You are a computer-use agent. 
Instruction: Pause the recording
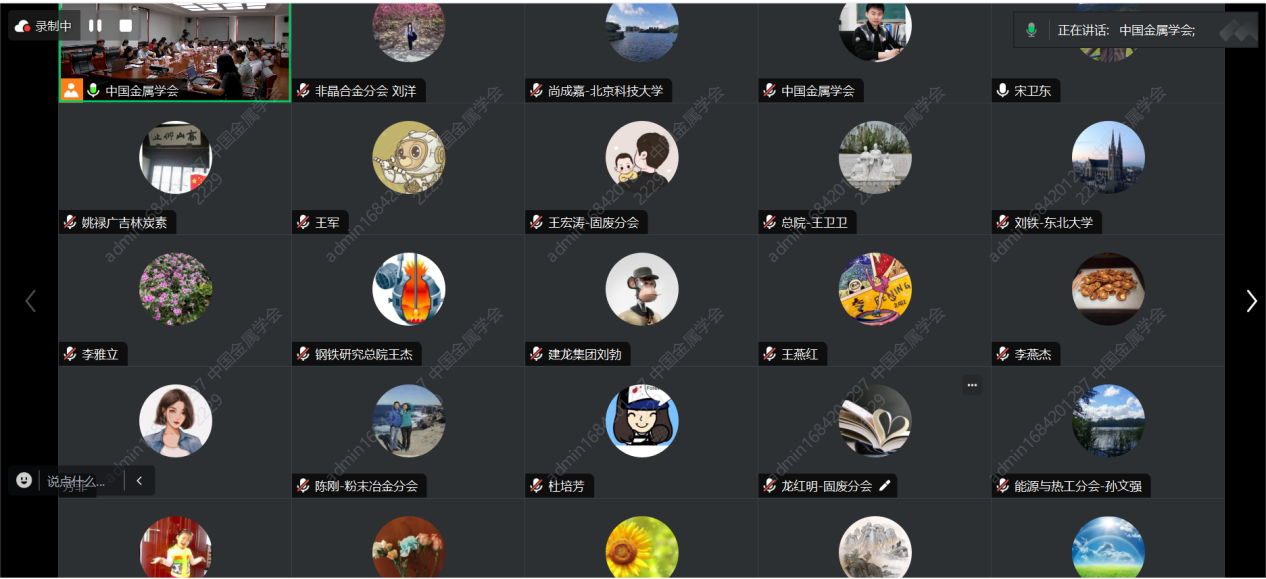(x=95, y=26)
